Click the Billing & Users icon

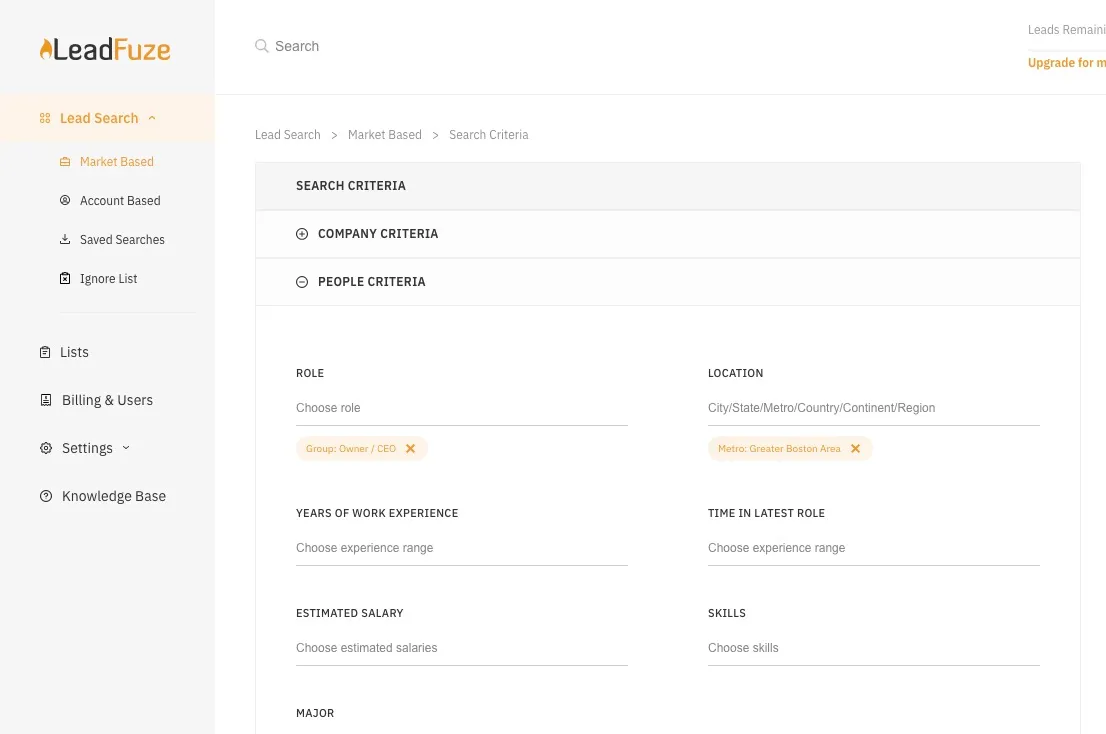point(46,400)
